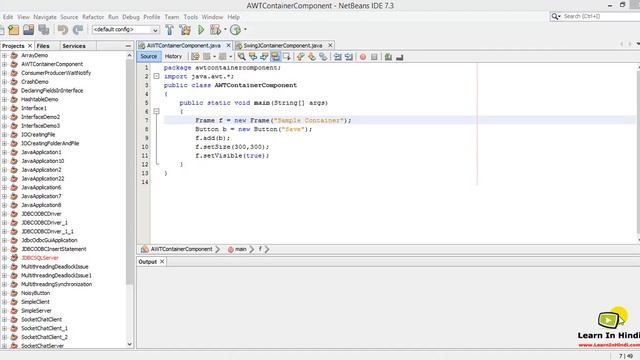
Task: Find Selection magnifier icon in editor toolbar
Action: click(242, 57)
